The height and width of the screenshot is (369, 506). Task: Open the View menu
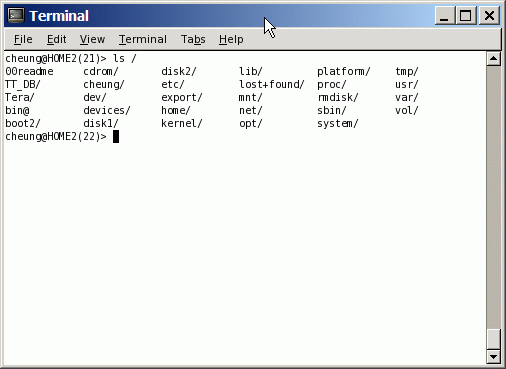click(92, 39)
